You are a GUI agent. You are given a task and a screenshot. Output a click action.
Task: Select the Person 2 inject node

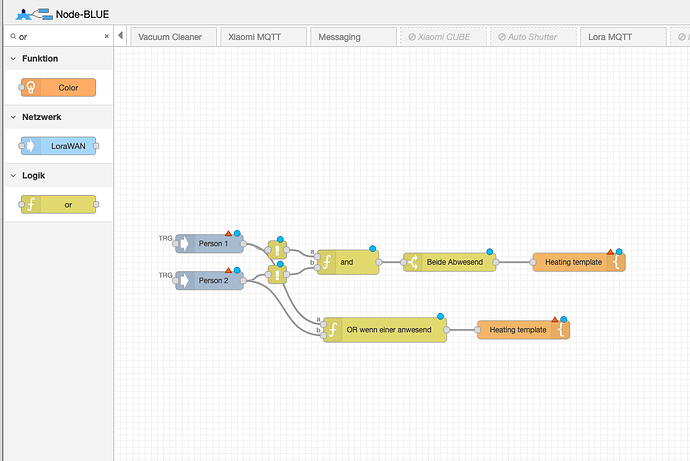click(x=214, y=280)
